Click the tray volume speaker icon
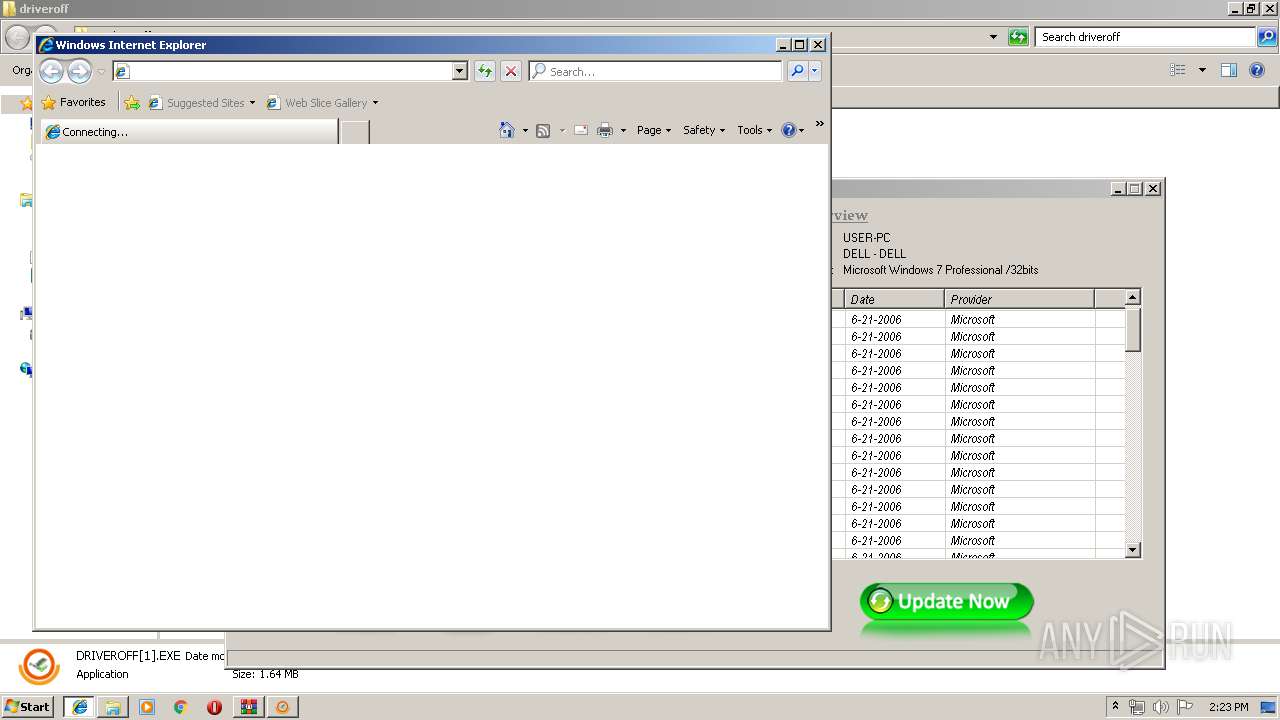This screenshot has width=1280, height=720. pyautogui.click(x=1160, y=707)
